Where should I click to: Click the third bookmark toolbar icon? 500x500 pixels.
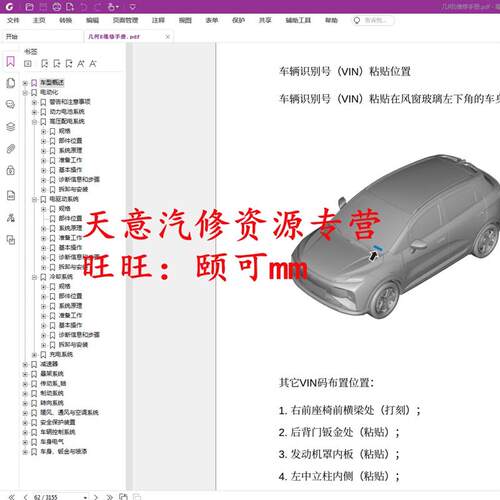point(69,63)
